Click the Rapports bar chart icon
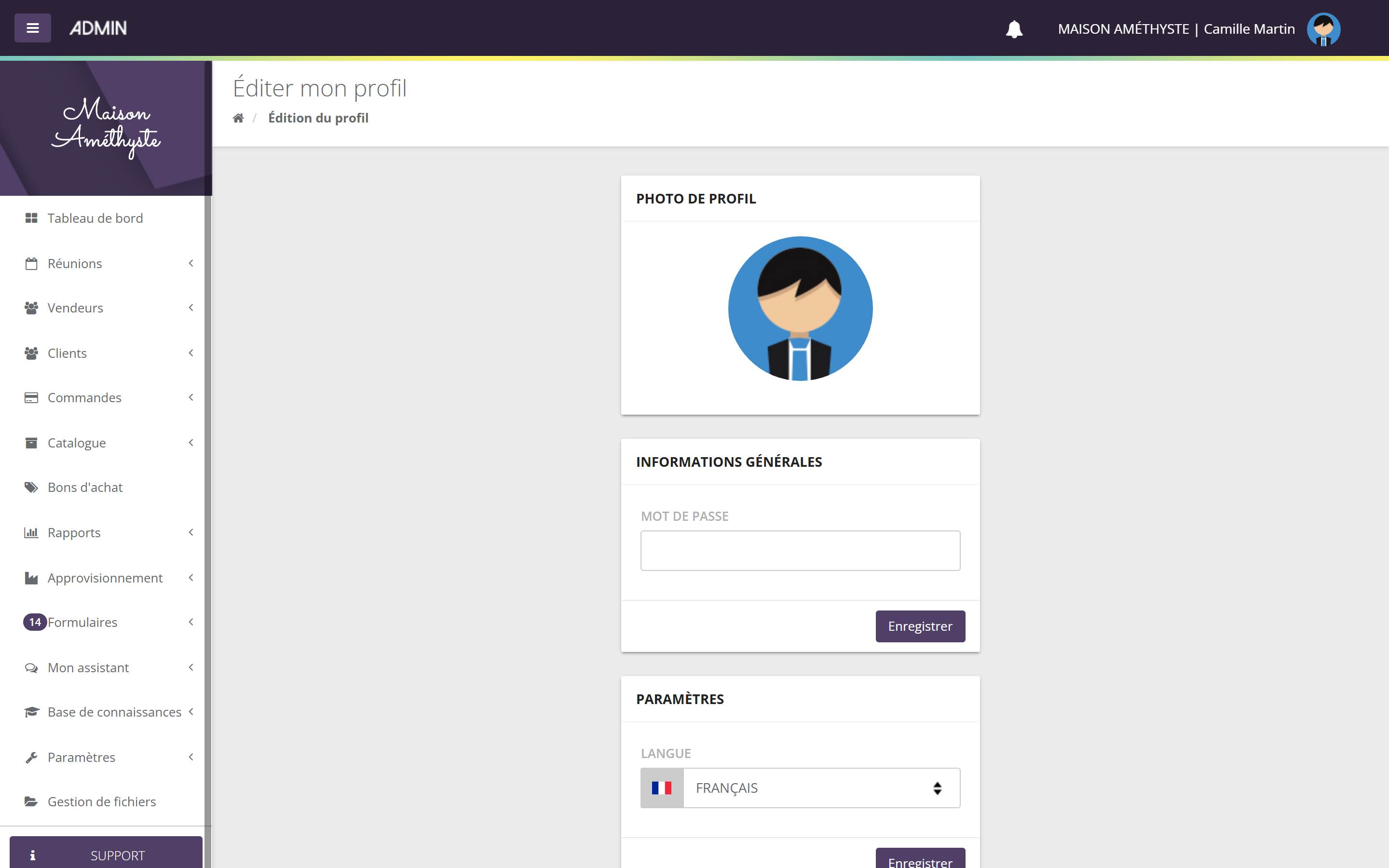 pos(31,533)
